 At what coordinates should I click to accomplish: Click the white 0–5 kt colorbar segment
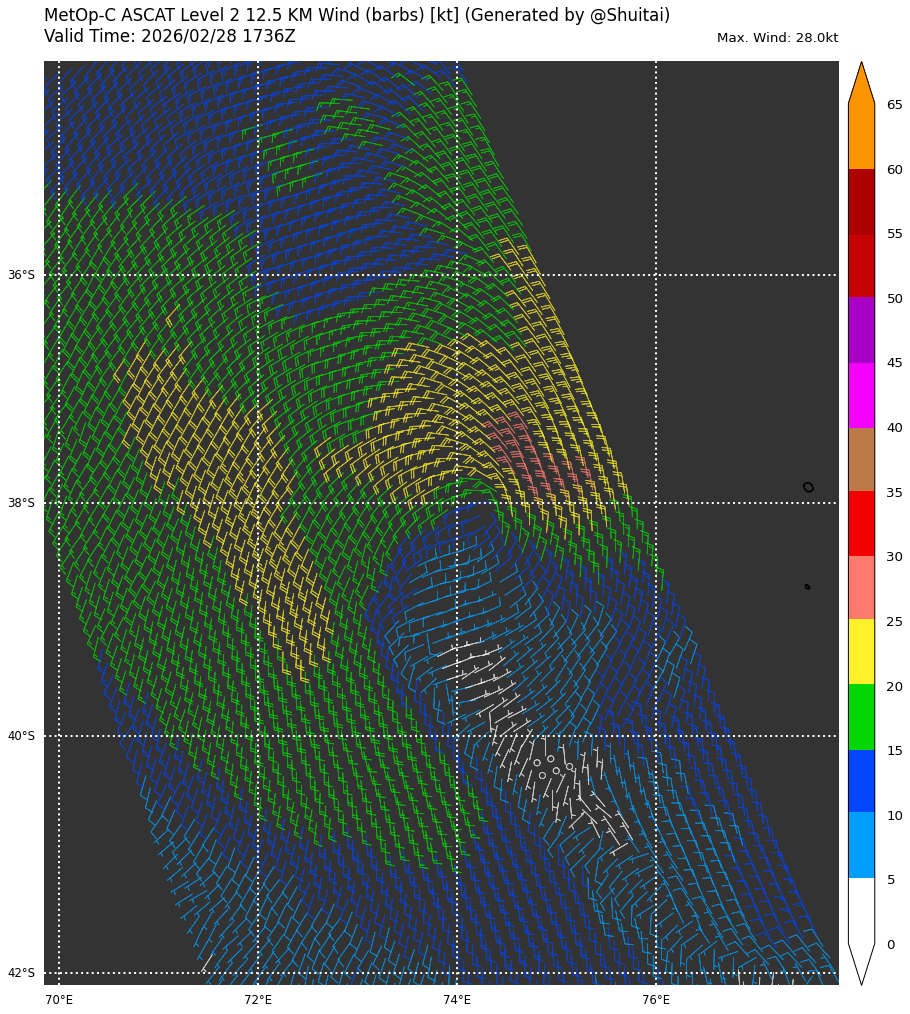coord(861,910)
